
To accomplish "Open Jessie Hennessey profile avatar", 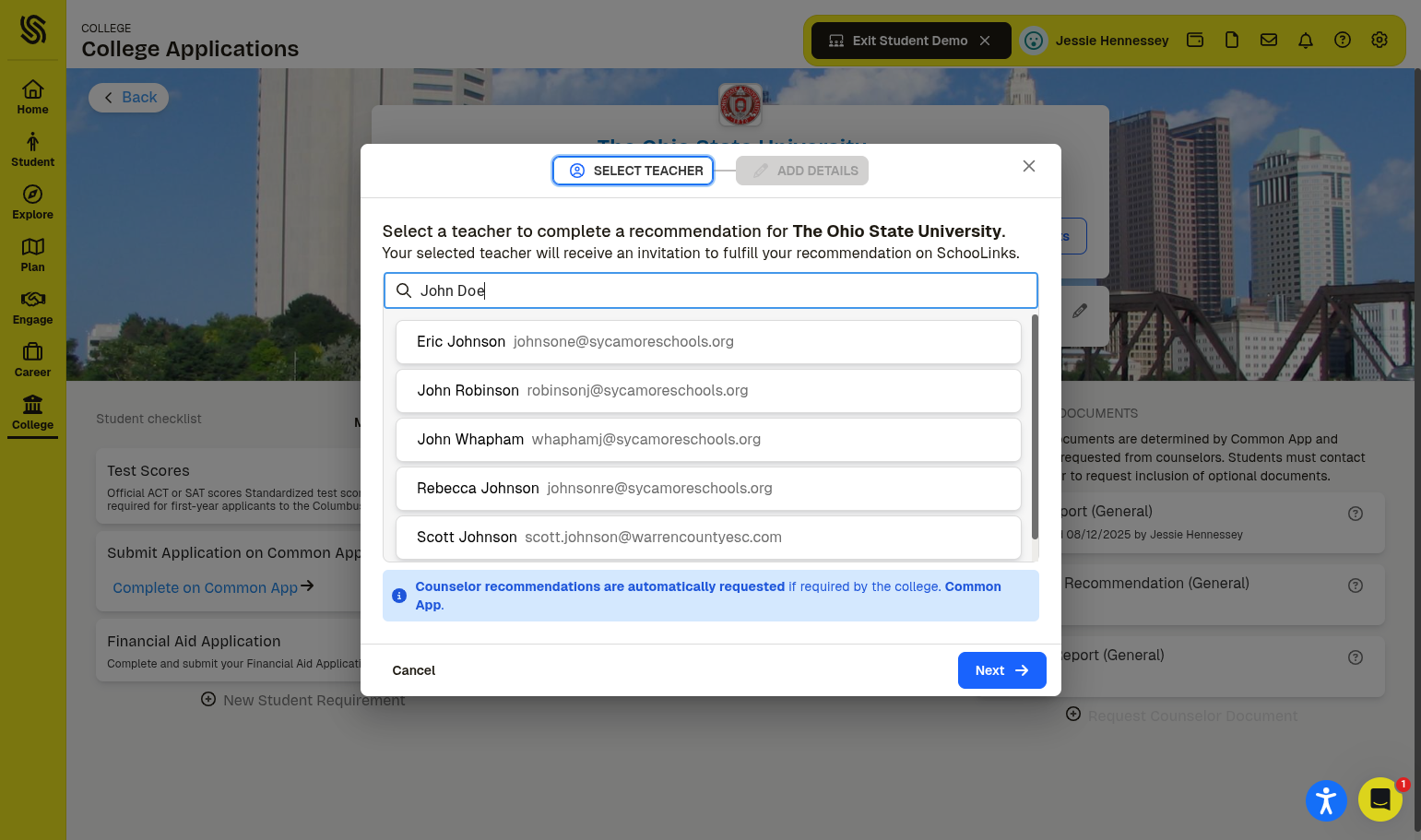I will click(1034, 41).
